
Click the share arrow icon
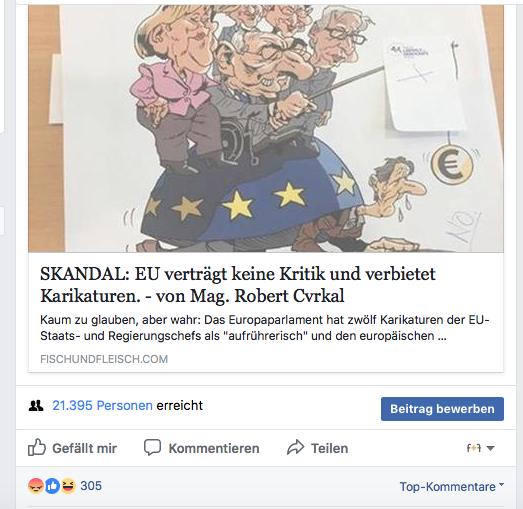296,448
